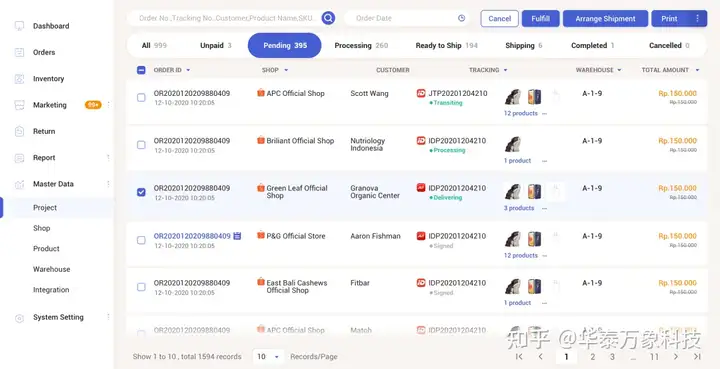Image resolution: width=720 pixels, height=369 pixels.
Task: Open more products ellipsis in Fitbar row
Action: [544, 303]
